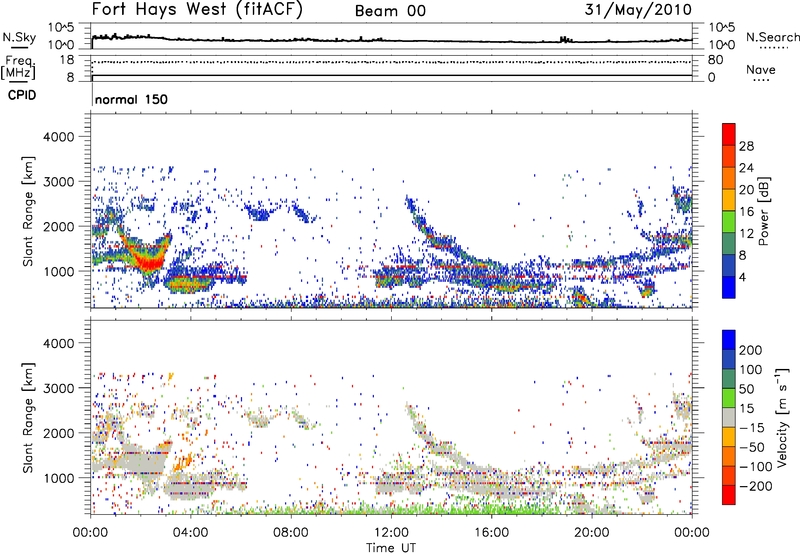Click the "Beam 00" label
This screenshot has width=800, height=554.
(x=390, y=11)
